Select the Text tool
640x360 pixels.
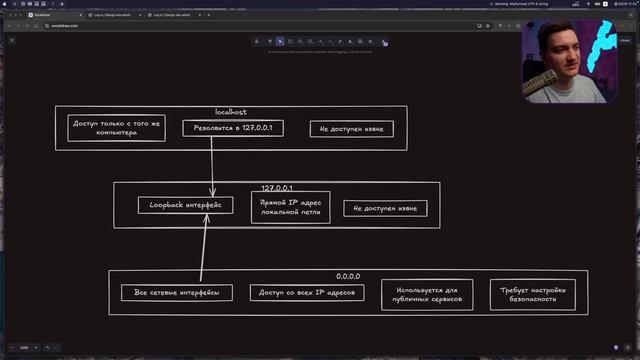350,42
